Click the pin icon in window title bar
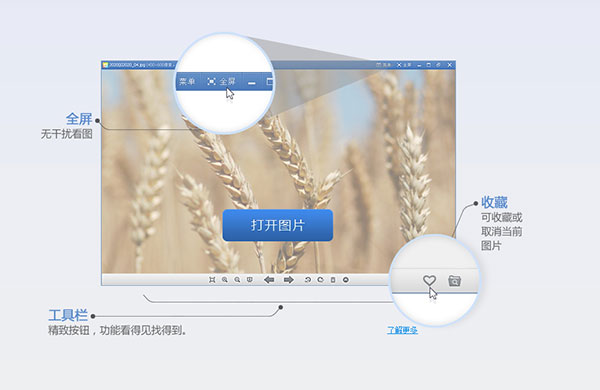 click(x=439, y=65)
